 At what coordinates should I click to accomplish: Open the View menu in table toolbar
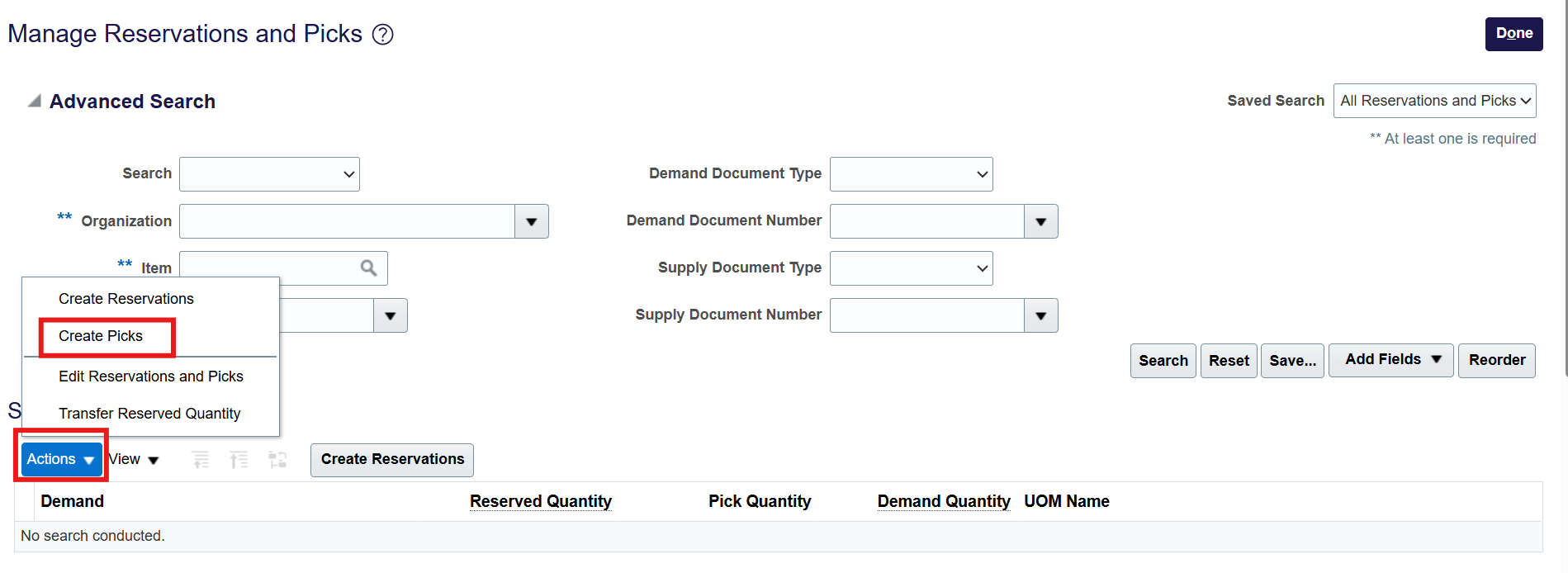[133, 460]
